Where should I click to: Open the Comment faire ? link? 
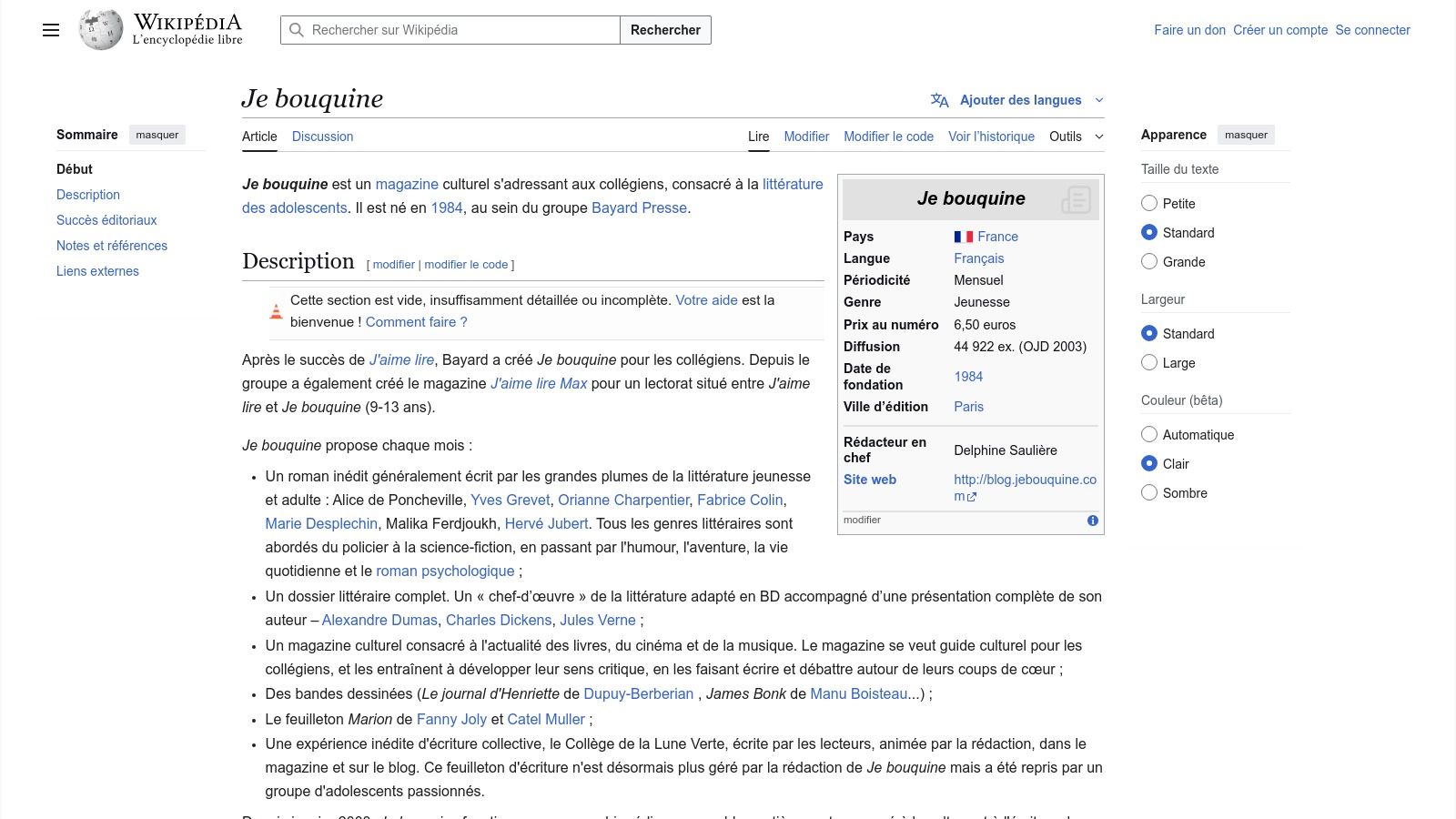416,322
